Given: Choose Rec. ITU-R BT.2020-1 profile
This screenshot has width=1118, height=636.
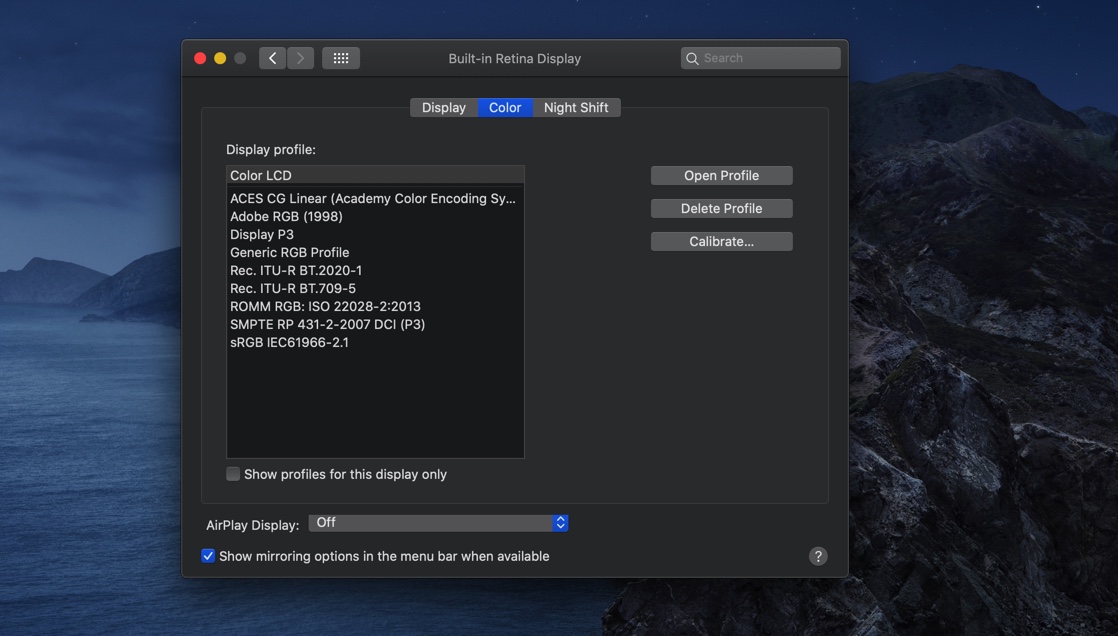Looking at the screenshot, I should point(375,270).
